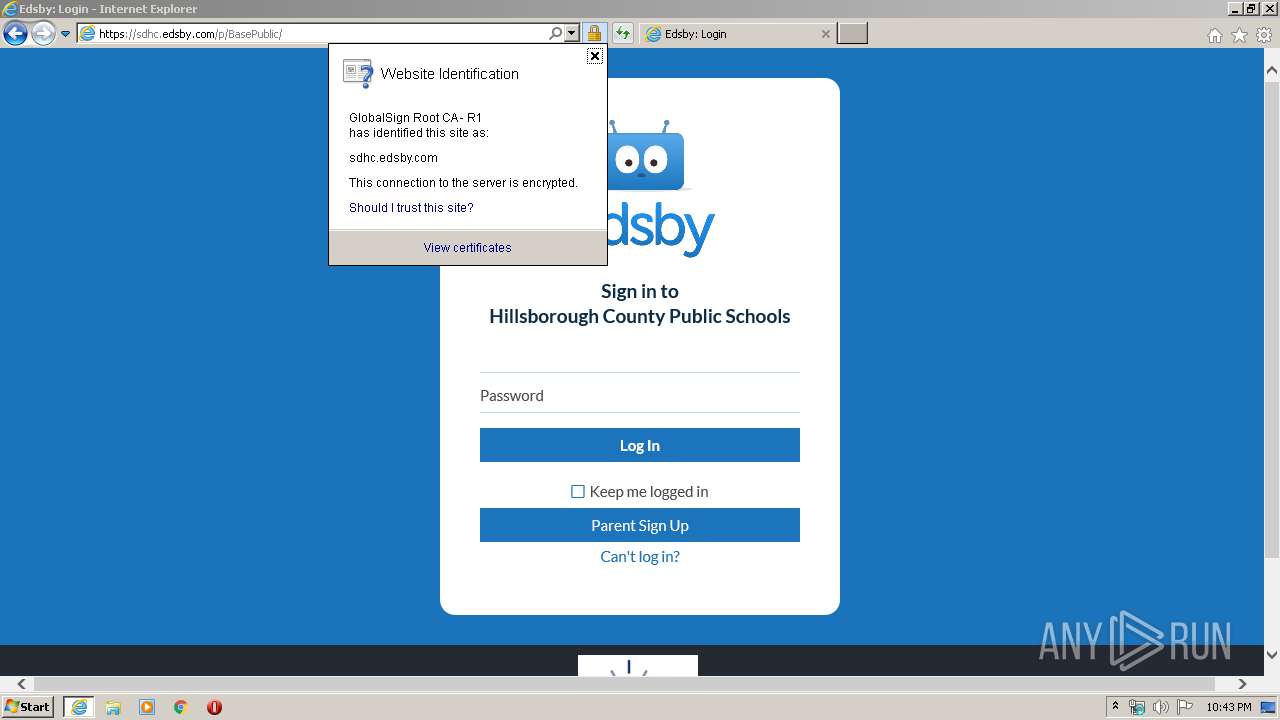Click vertical scrollbar up arrow
1280x720 pixels.
tap(1272, 71)
